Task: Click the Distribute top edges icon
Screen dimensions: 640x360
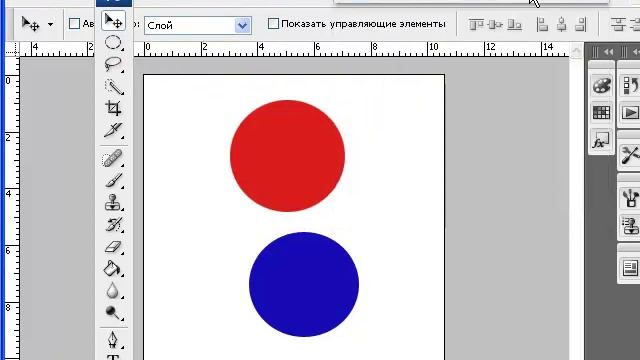Action: [618, 24]
